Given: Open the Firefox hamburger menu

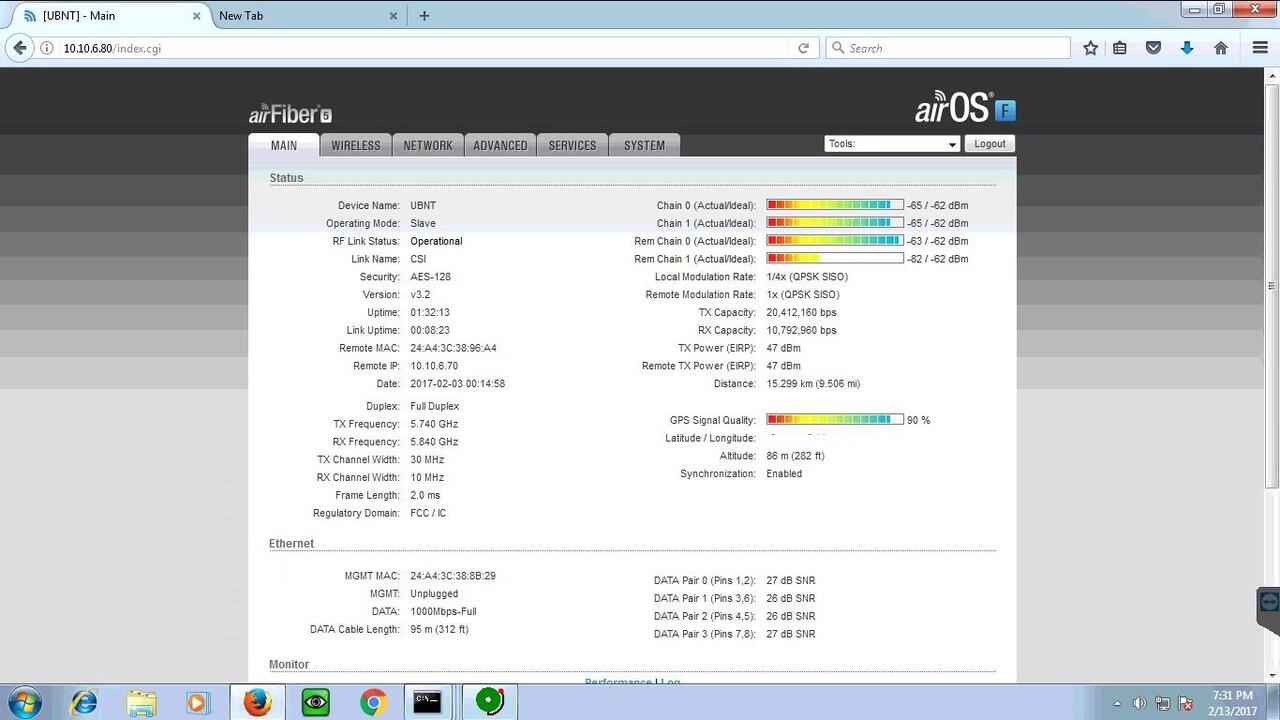Looking at the screenshot, I should (1260, 48).
